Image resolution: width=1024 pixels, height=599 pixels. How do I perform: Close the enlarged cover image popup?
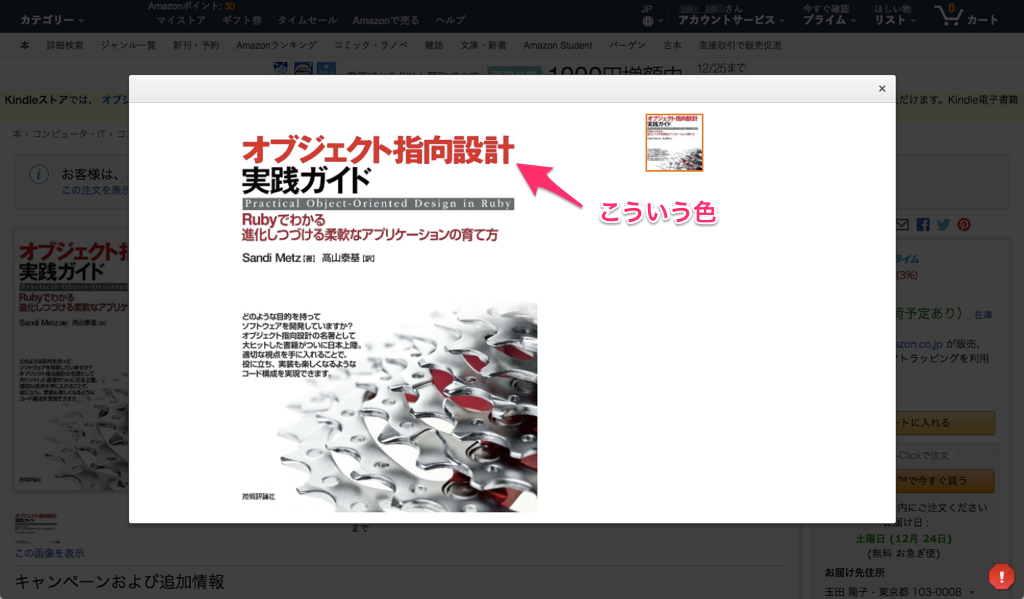[x=882, y=89]
